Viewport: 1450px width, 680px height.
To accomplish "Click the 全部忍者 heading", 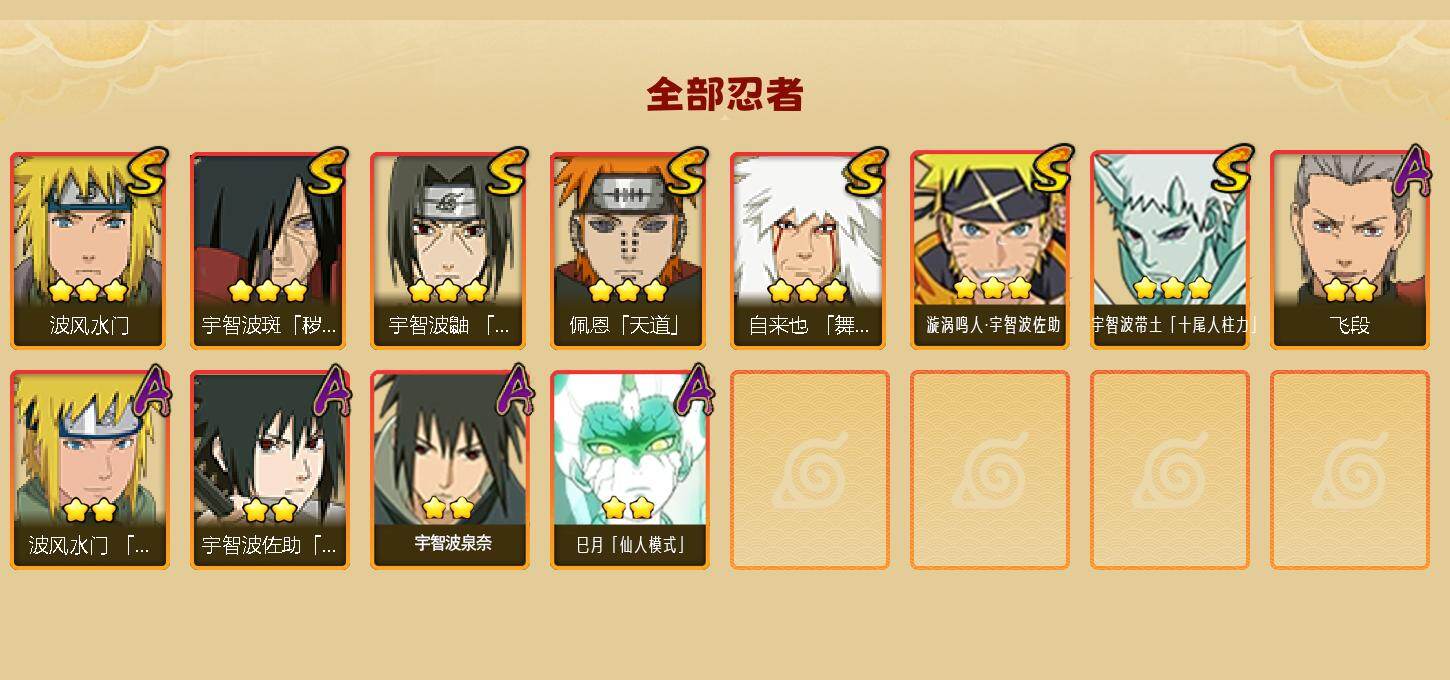I will tap(725, 95).
